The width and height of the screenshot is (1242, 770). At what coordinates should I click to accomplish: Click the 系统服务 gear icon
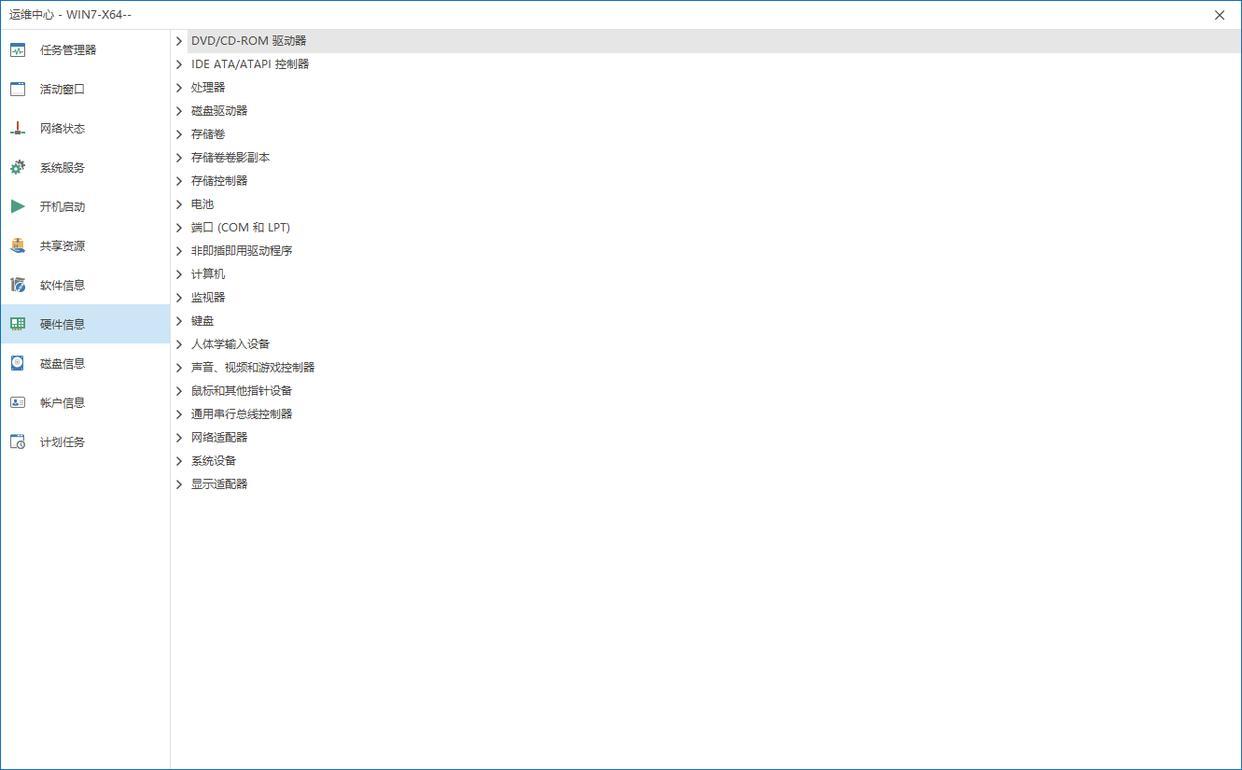(17, 167)
